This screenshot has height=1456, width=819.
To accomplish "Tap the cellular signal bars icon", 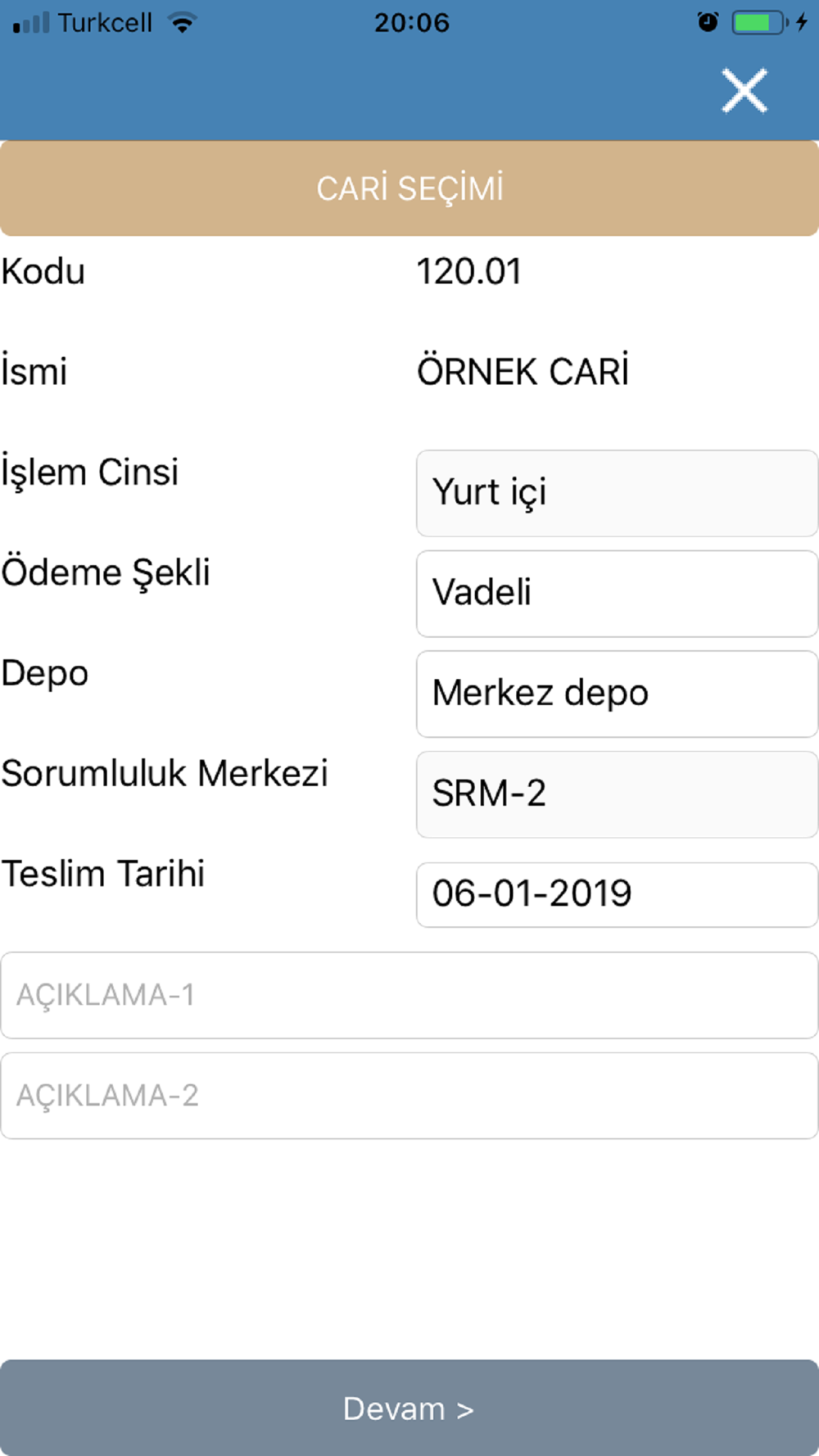I will [31, 23].
